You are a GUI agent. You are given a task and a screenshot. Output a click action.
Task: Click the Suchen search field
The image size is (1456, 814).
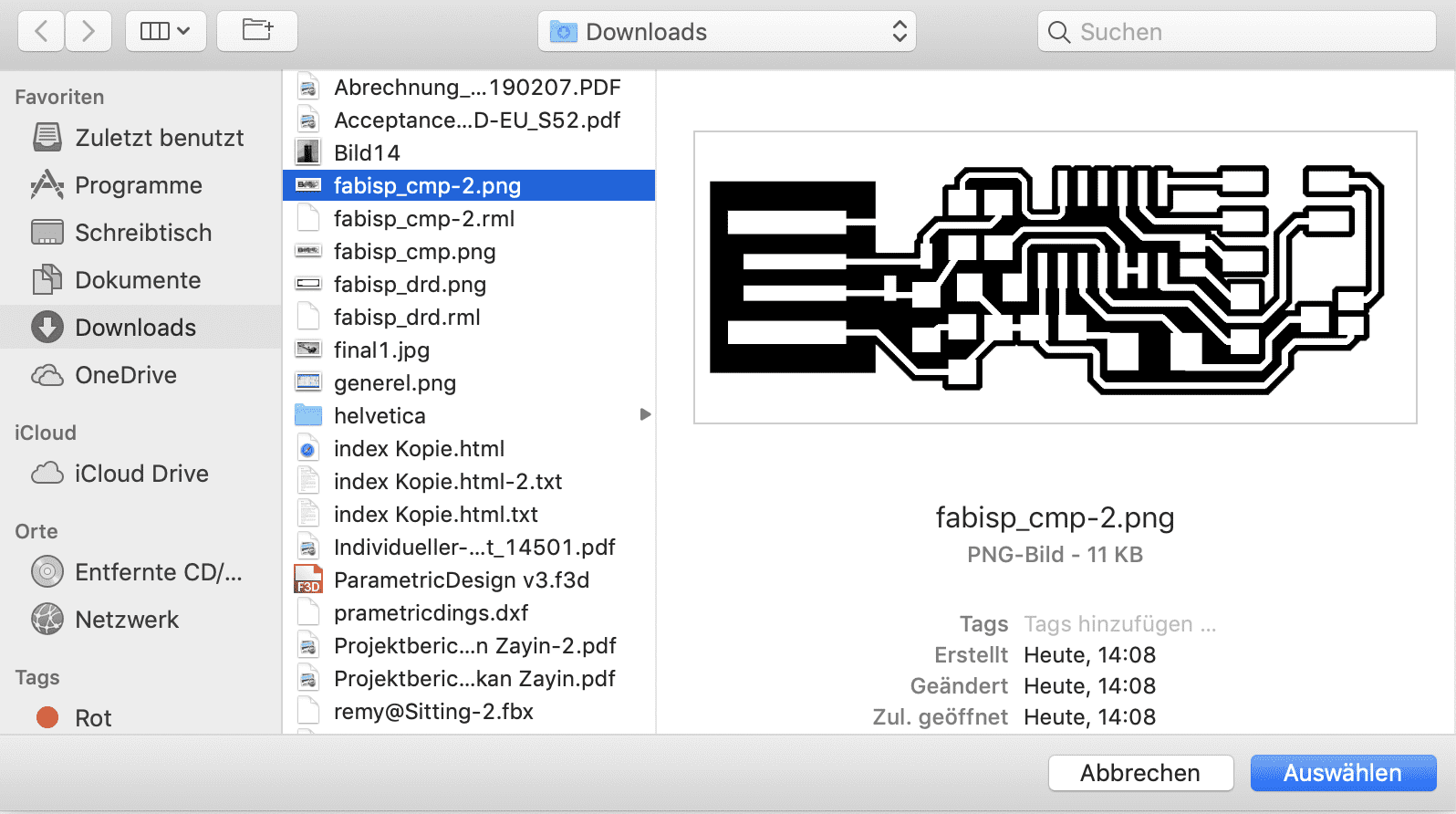point(1237,32)
